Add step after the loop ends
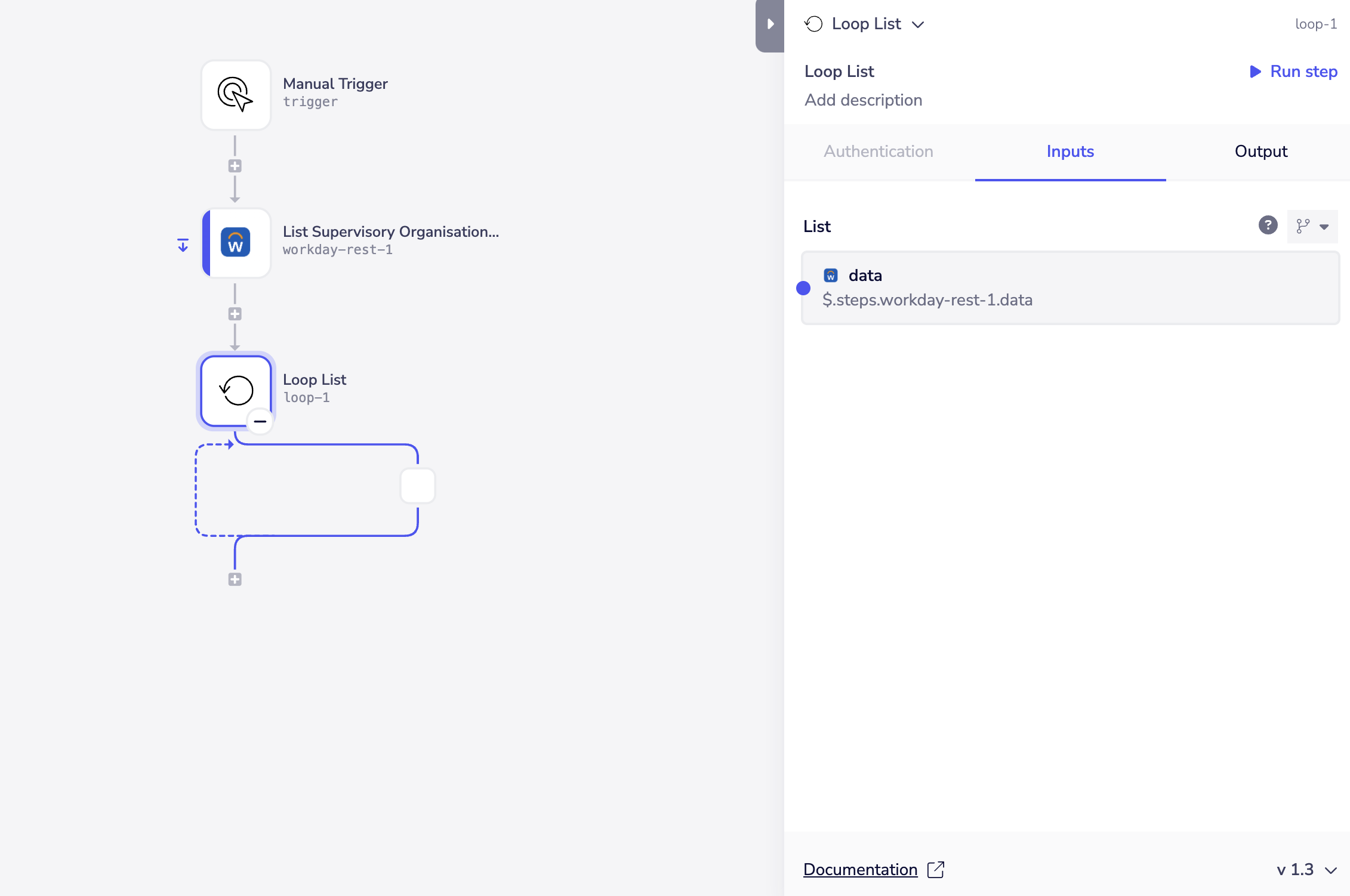The width and height of the screenshot is (1350, 896). [x=235, y=580]
